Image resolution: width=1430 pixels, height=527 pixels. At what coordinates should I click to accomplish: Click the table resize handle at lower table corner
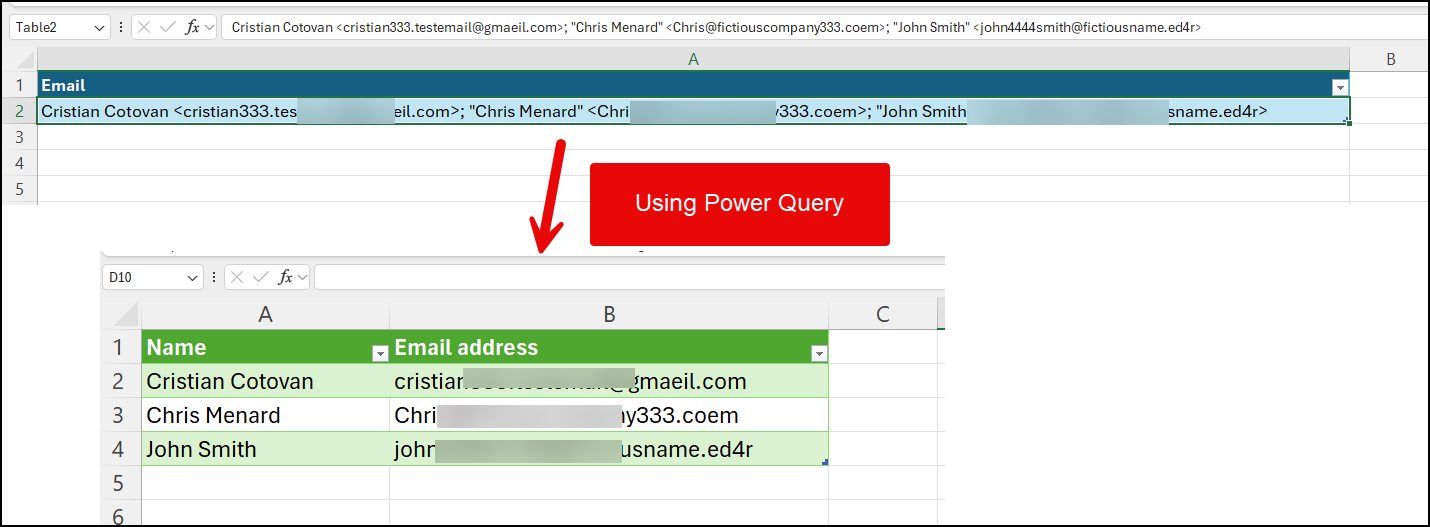(x=824, y=462)
